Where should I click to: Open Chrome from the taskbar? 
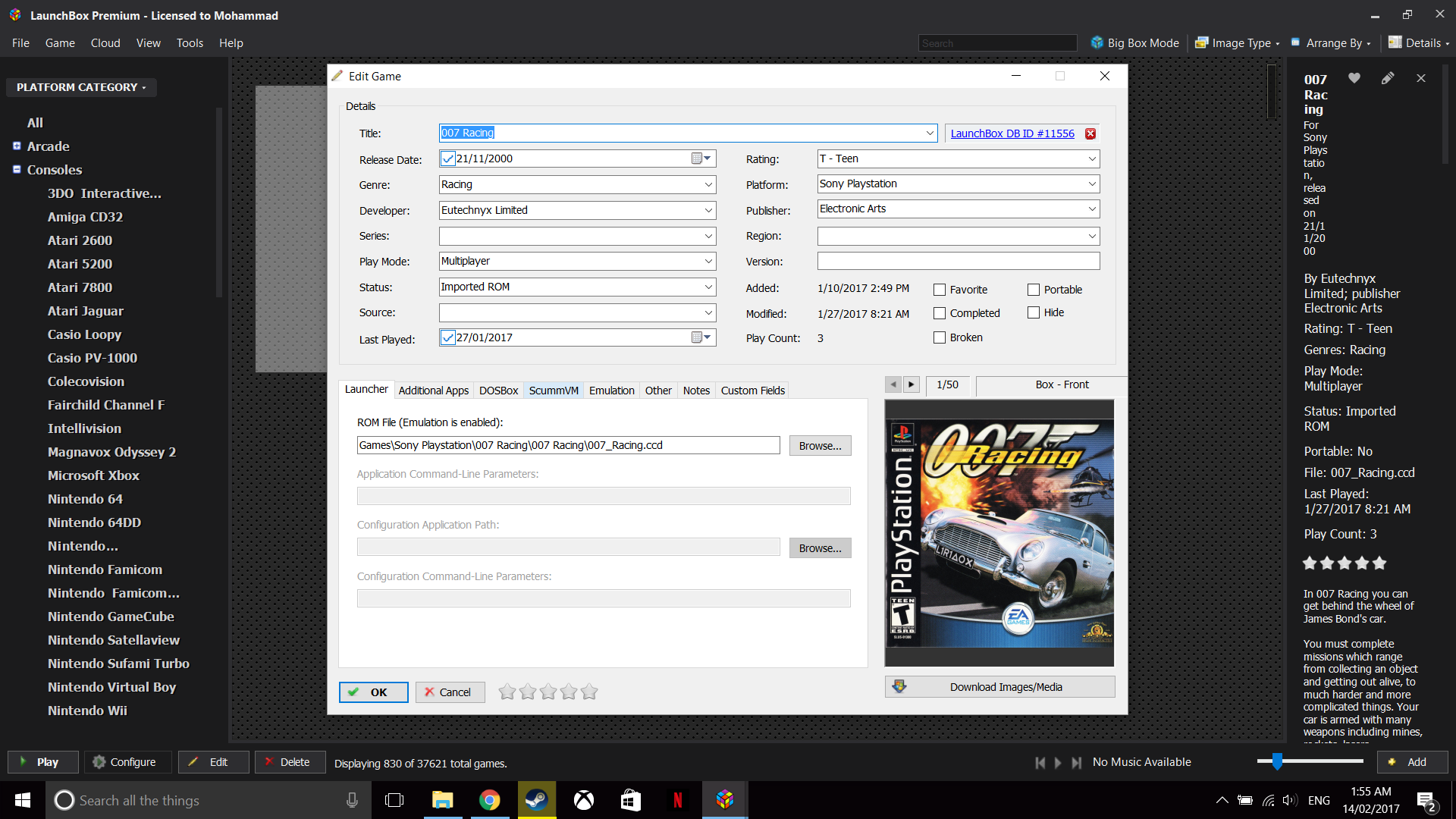coord(490,800)
